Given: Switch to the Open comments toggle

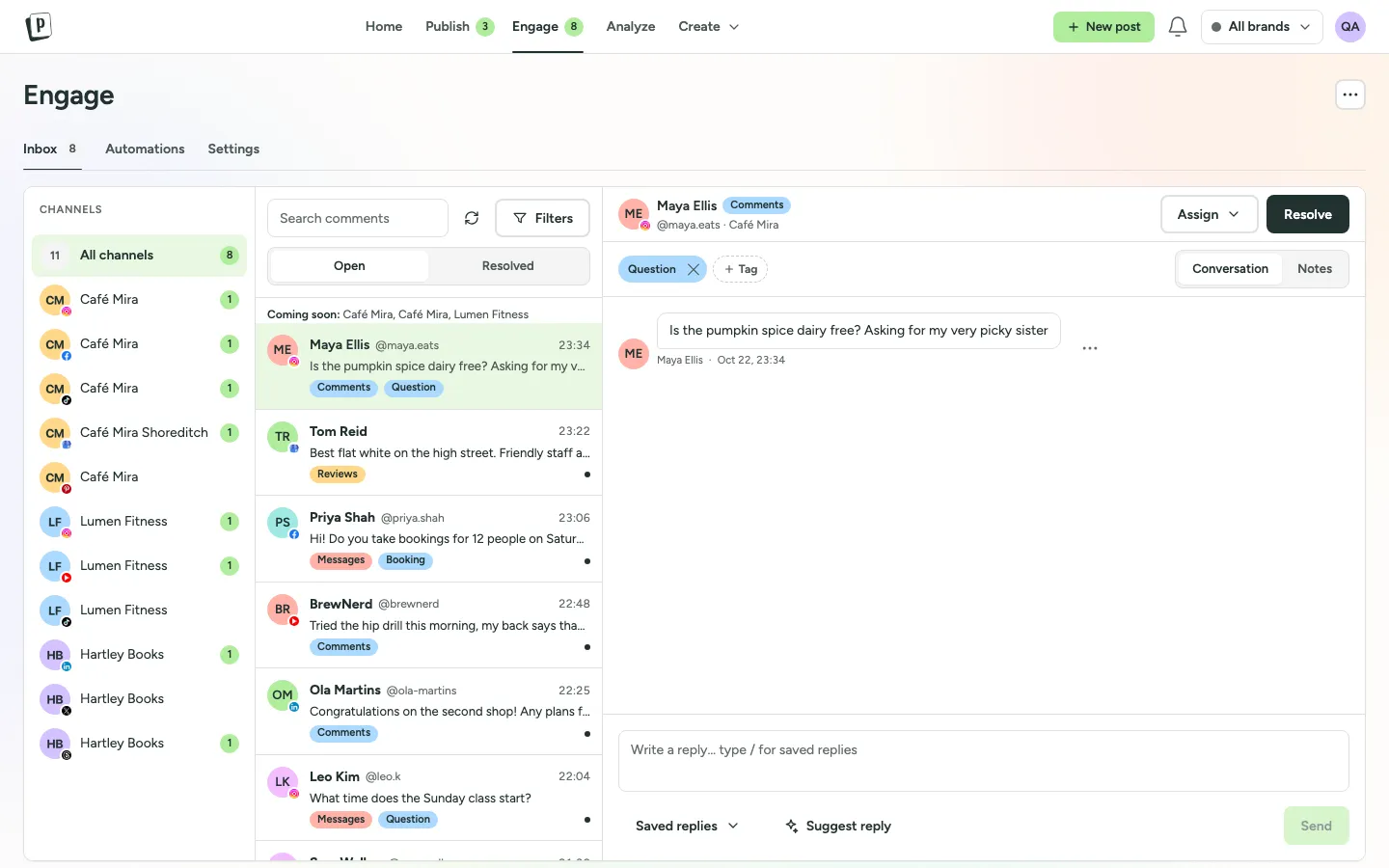Looking at the screenshot, I should click(349, 266).
